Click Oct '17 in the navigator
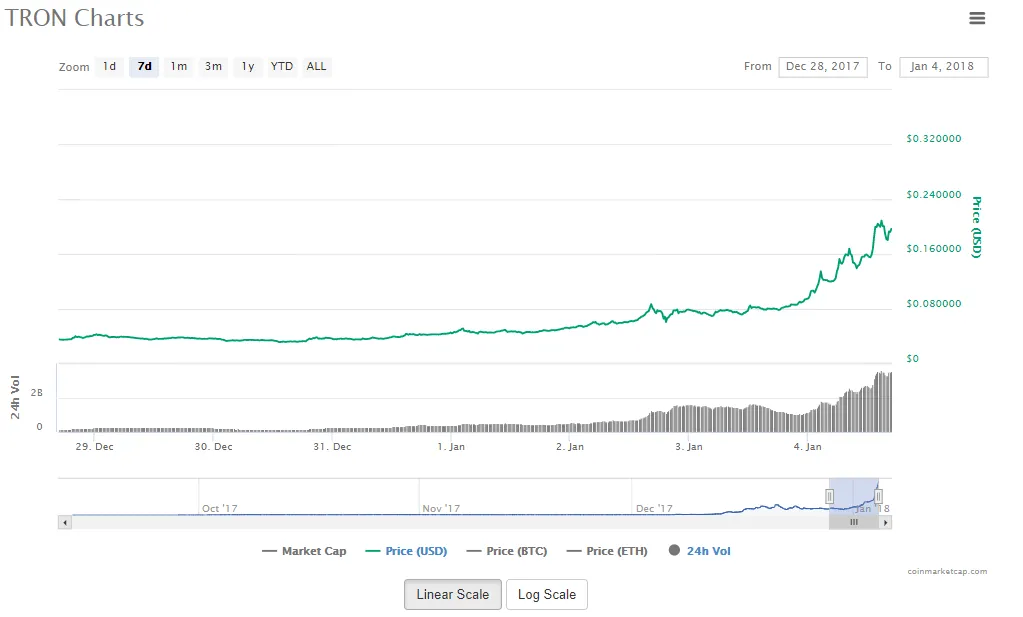 point(220,509)
